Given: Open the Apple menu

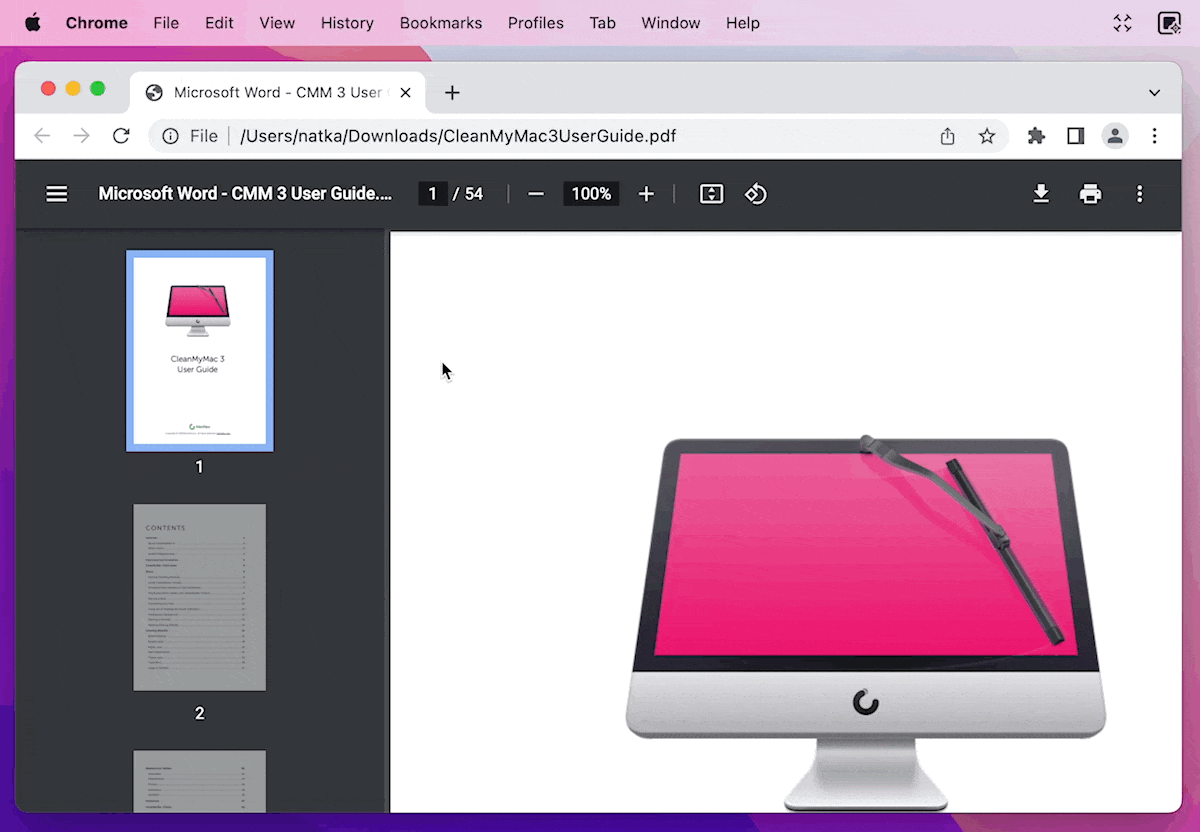Looking at the screenshot, I should point(32,23).
